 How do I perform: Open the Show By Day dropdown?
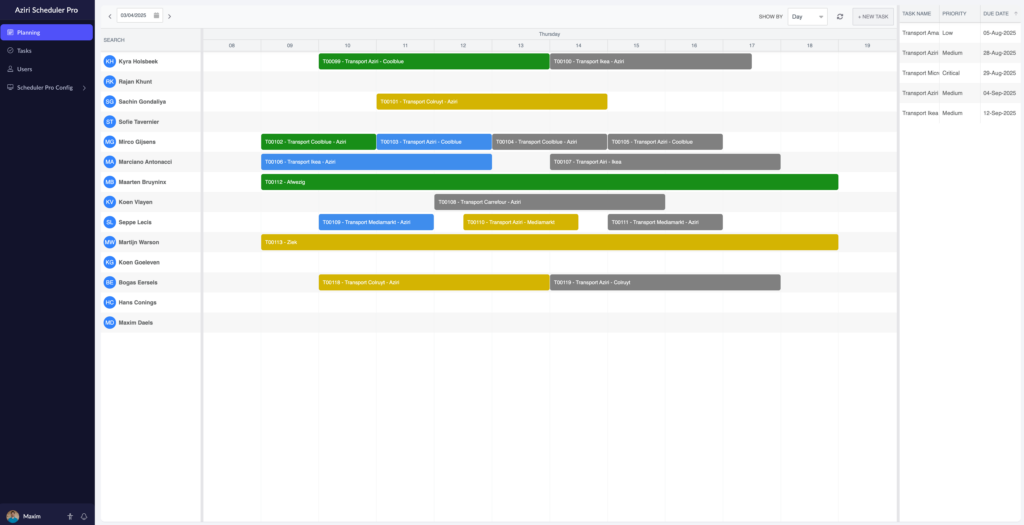[x=807, y=16]
